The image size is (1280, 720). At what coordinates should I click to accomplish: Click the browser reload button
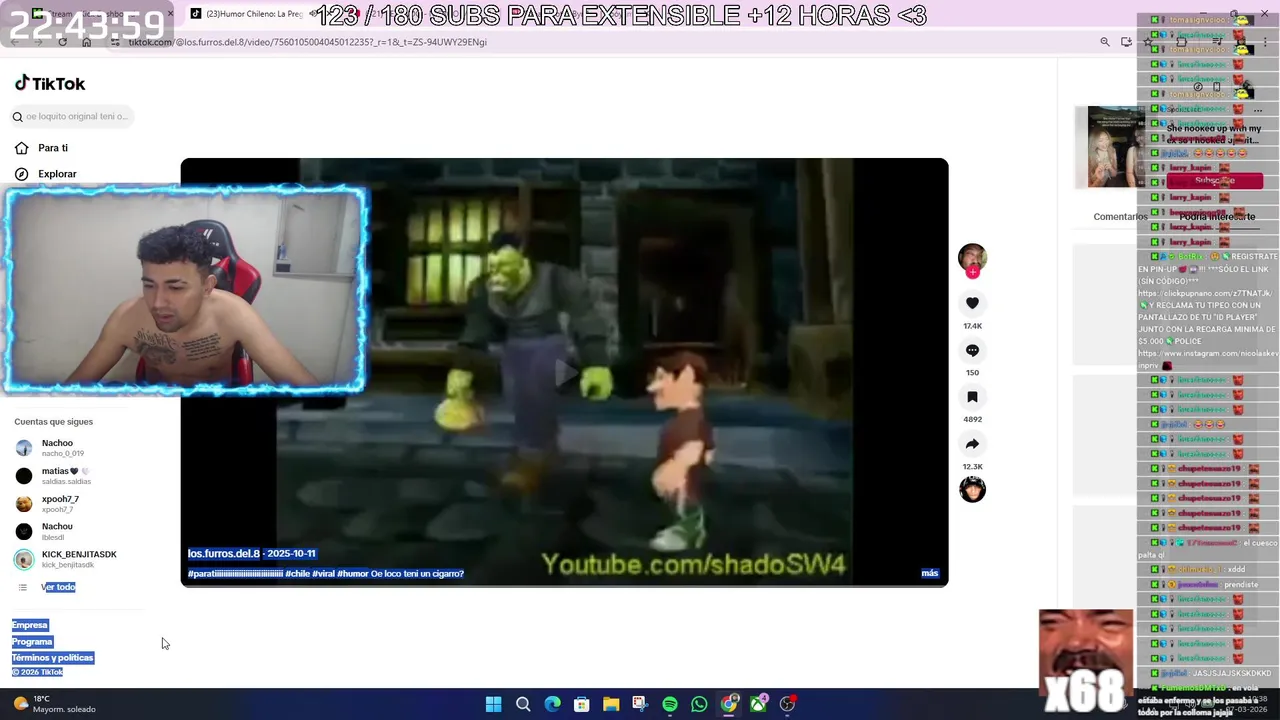coord(62,42)
